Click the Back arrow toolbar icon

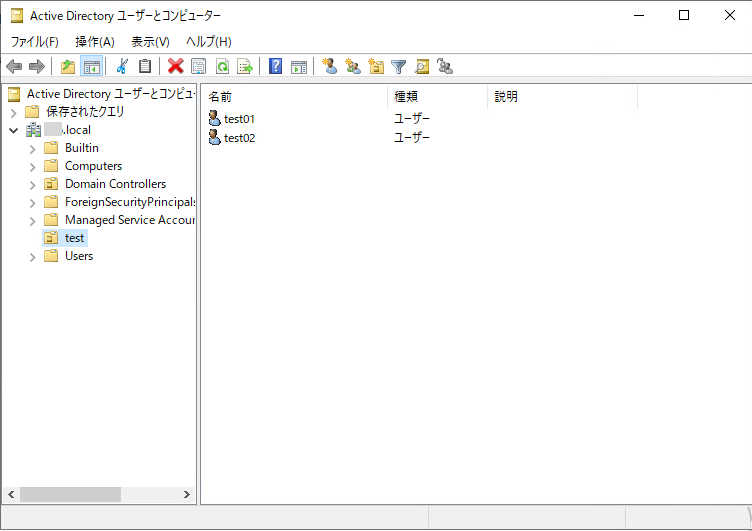point(14,66)
